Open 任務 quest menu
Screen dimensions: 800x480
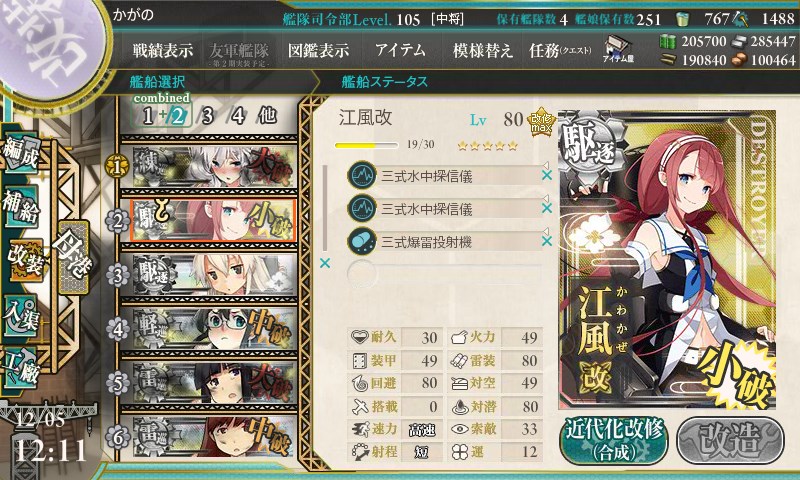(x=560, y=50)
